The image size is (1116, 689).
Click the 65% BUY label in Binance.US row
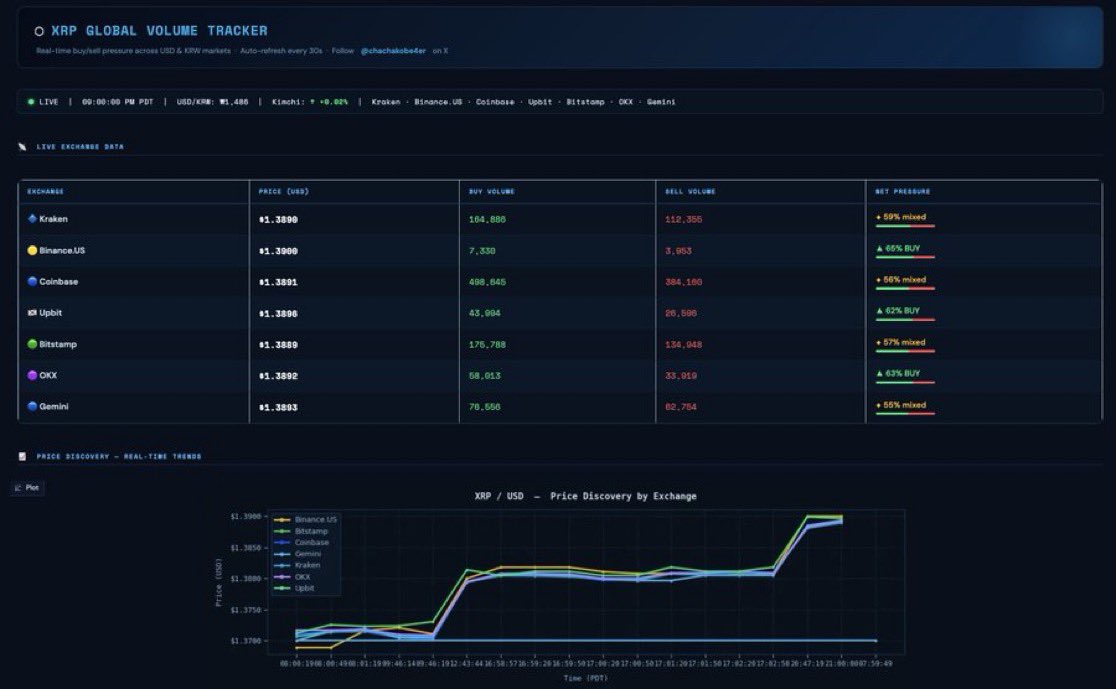pyautogui.click(x=898, y=248)
